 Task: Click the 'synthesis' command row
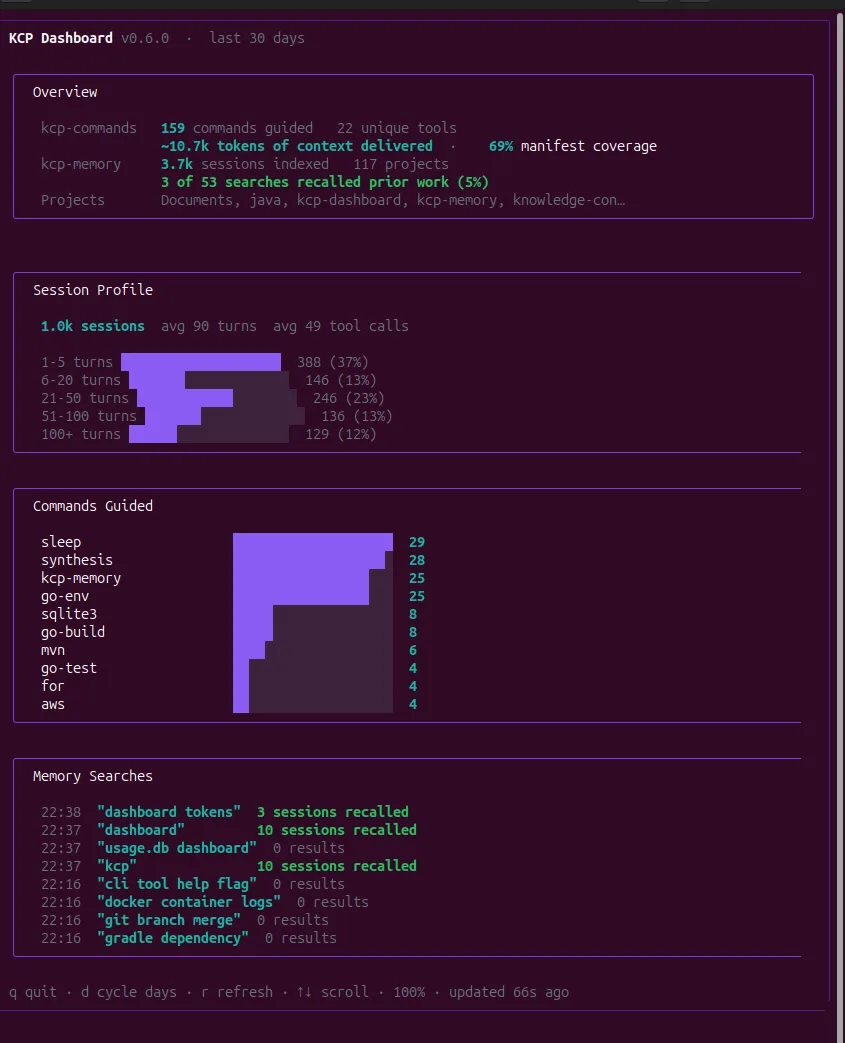(x=77, y=560)
